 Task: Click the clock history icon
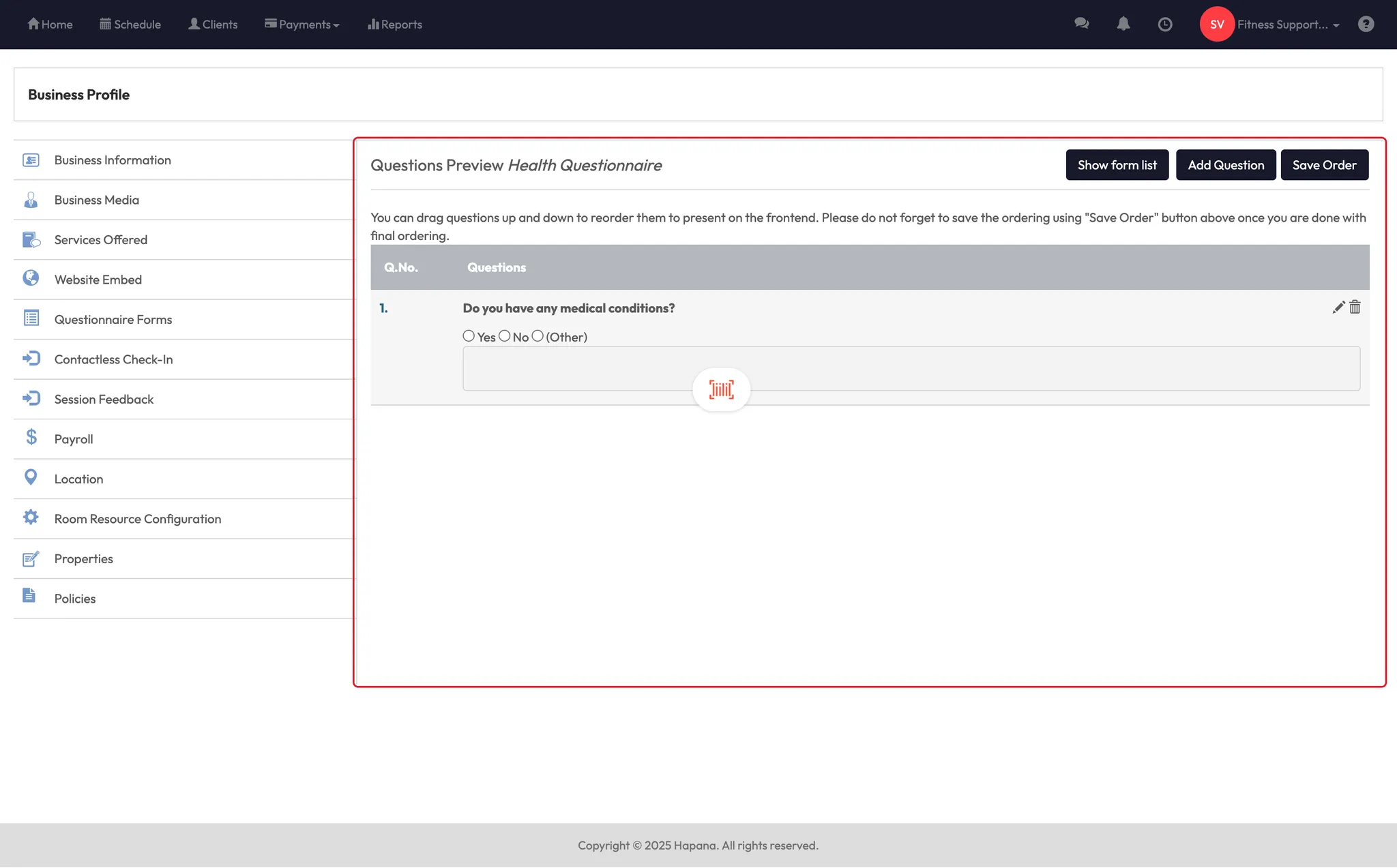(1165, 25)
